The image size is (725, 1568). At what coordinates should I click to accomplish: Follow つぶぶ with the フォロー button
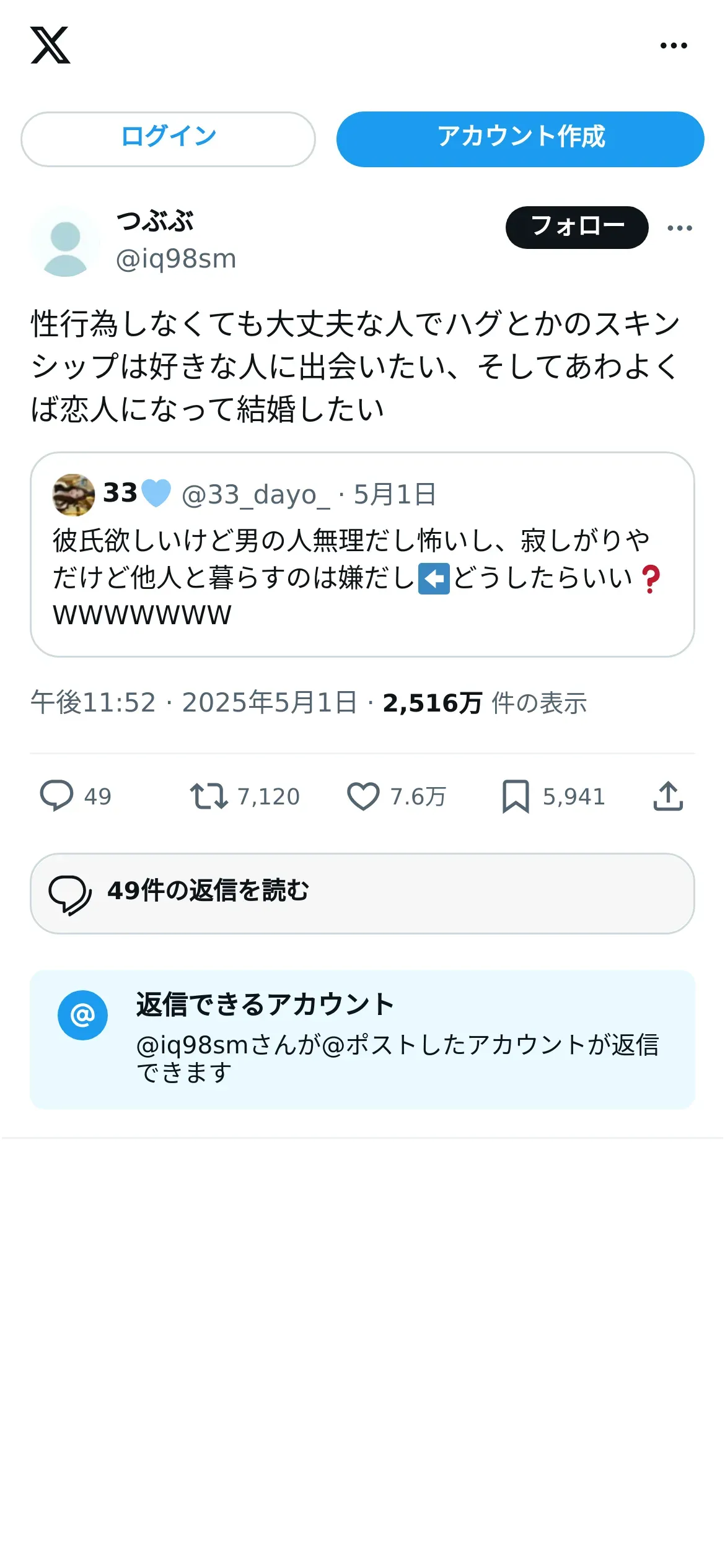pos(577,227)
